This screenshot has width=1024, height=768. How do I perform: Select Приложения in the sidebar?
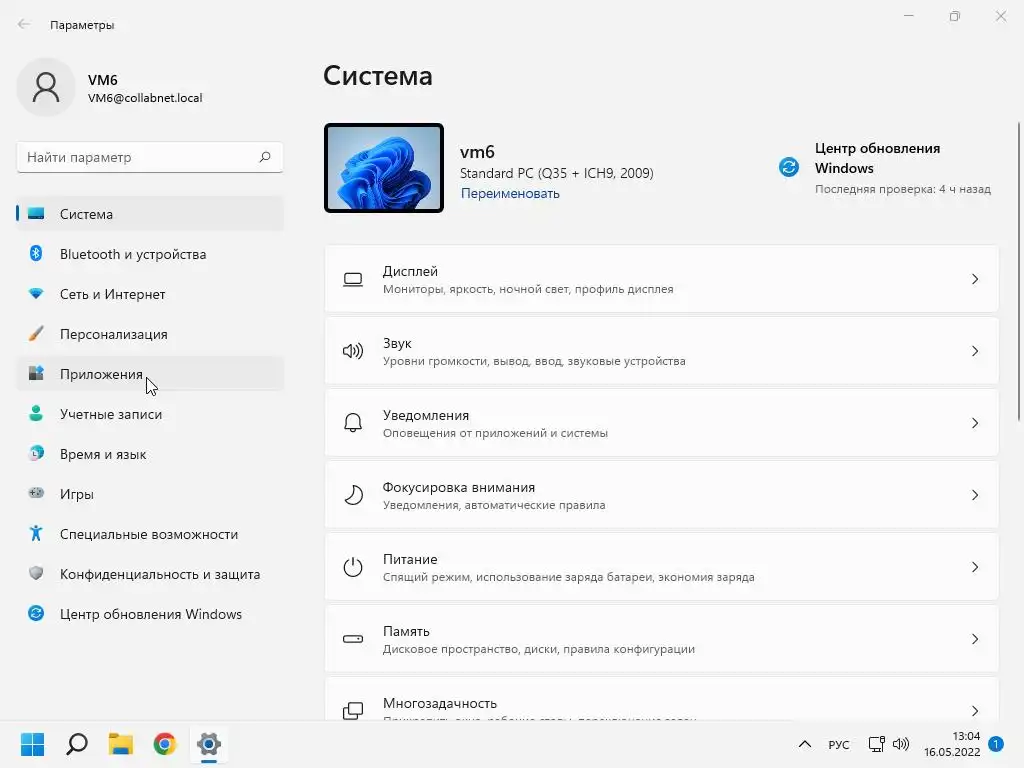click(150, 374)
